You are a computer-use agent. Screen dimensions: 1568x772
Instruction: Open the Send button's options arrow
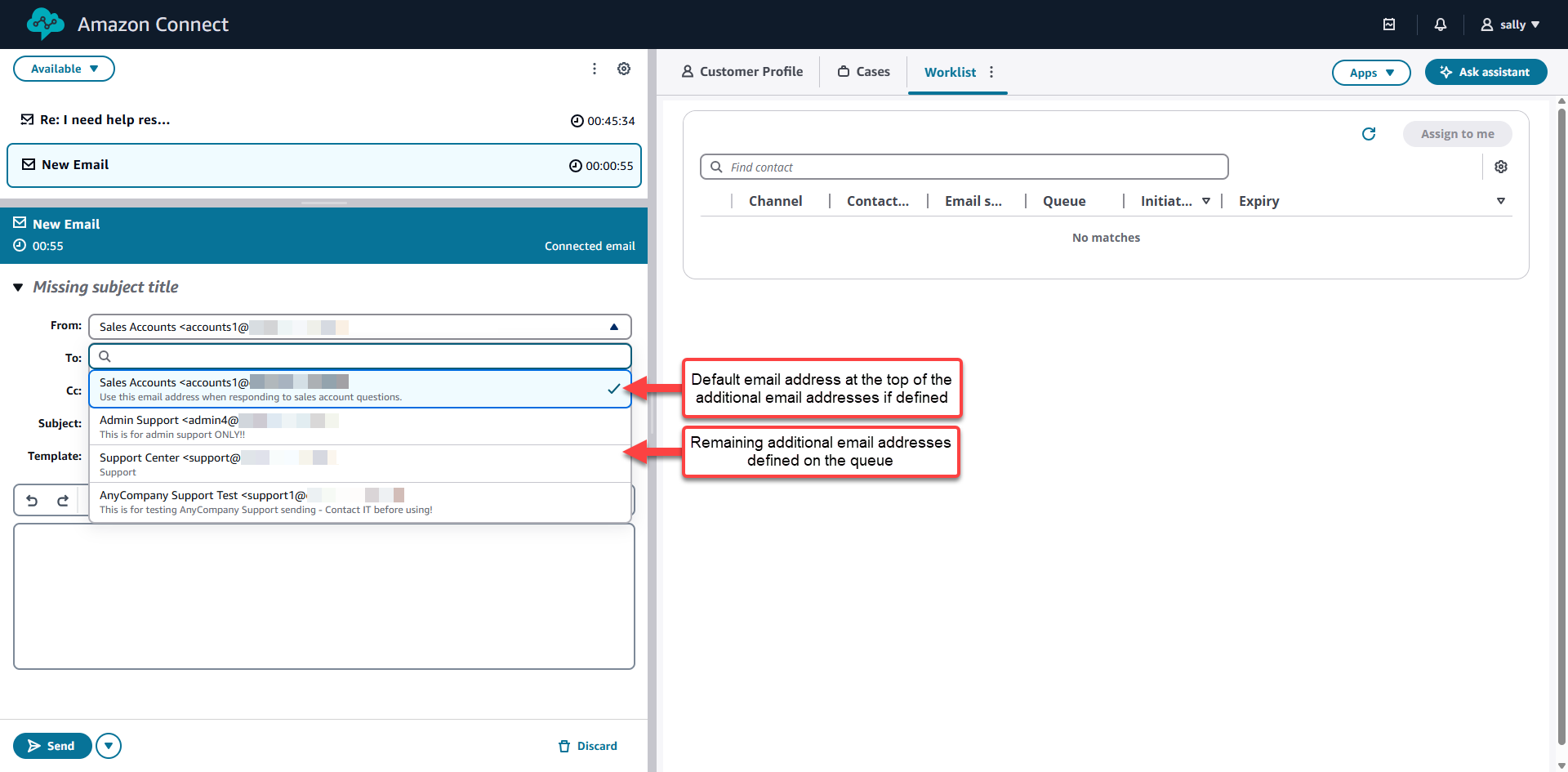(x=108, y=745)
